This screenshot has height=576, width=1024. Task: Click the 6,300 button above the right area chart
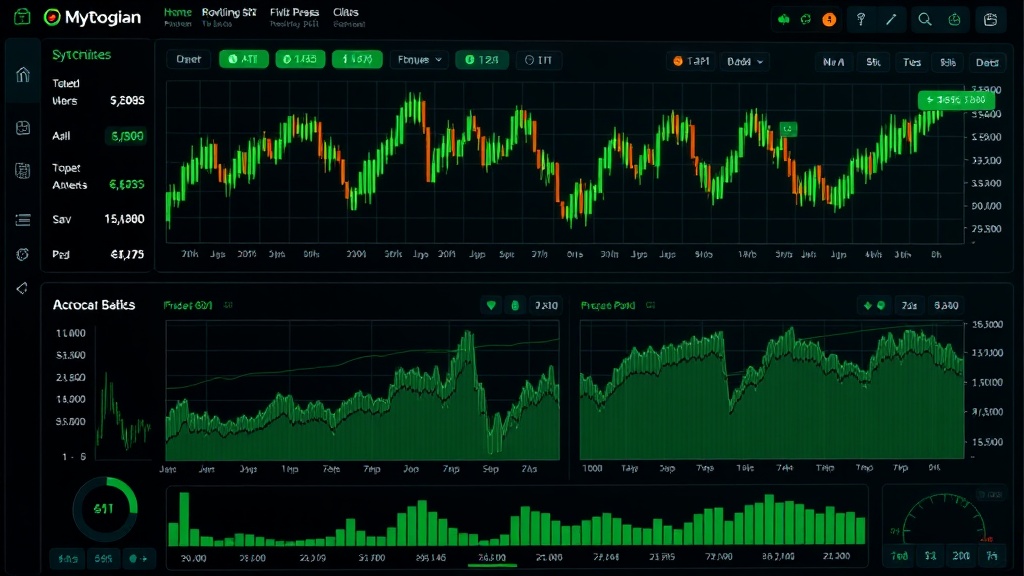(946, 305)
